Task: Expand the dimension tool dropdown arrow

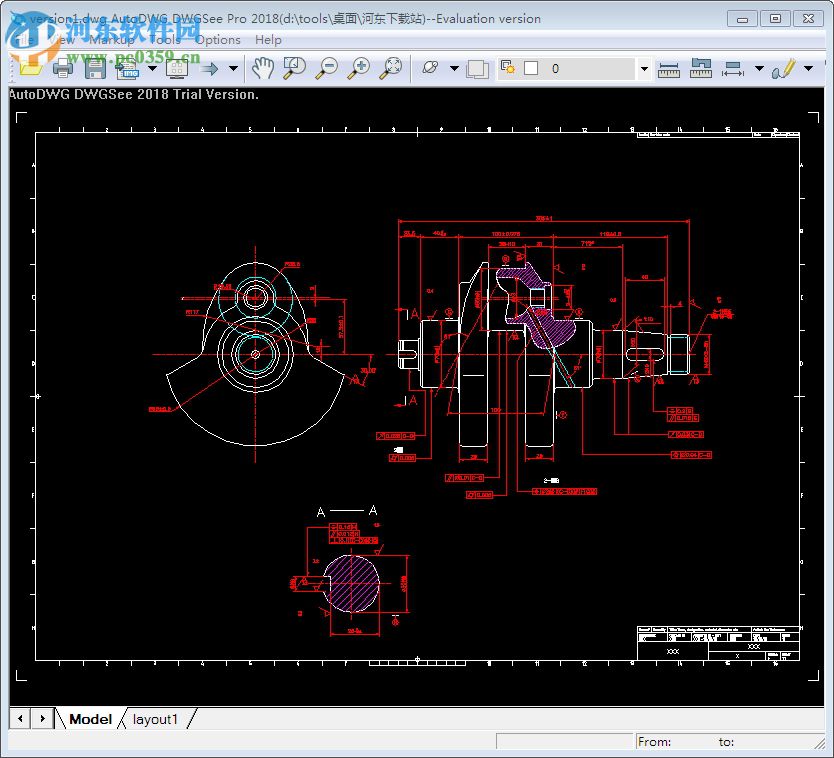Action: click(x=759, y=69)
